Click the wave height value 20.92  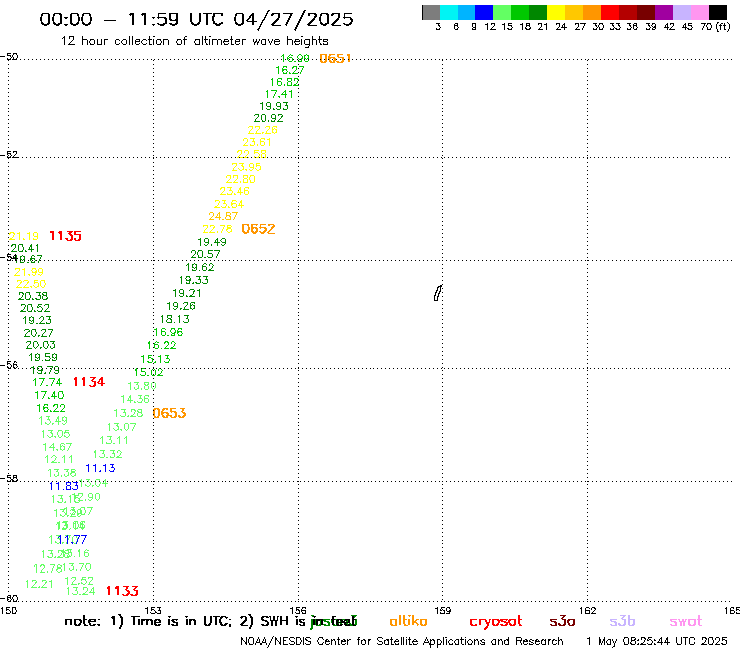tap(269, 118)
